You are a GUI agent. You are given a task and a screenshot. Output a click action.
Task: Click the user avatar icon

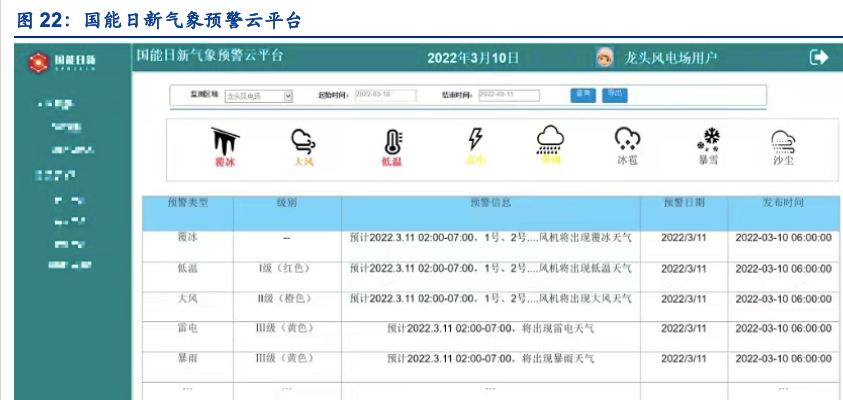click(605, 57)
